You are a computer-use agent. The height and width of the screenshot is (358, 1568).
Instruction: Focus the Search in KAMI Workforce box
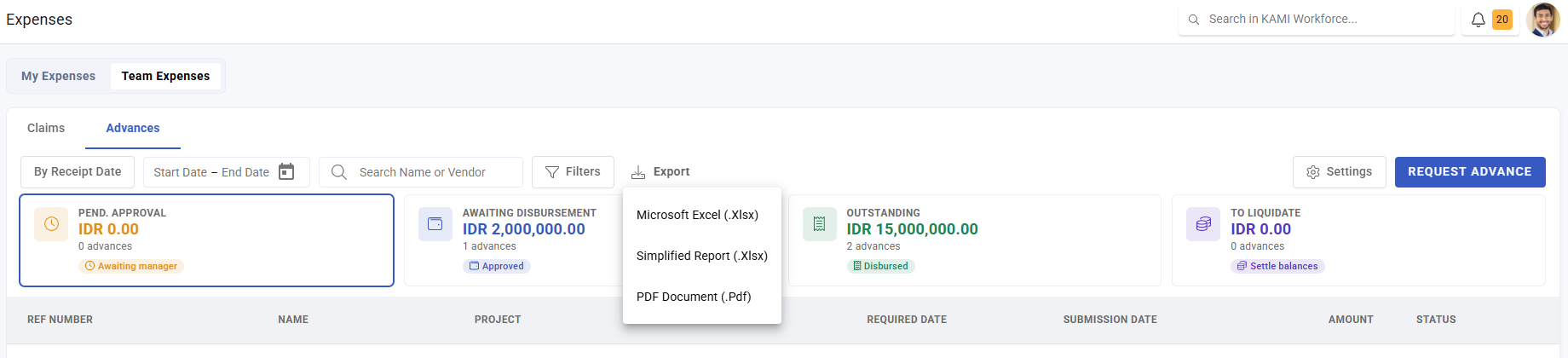(x=1317, y=19)
